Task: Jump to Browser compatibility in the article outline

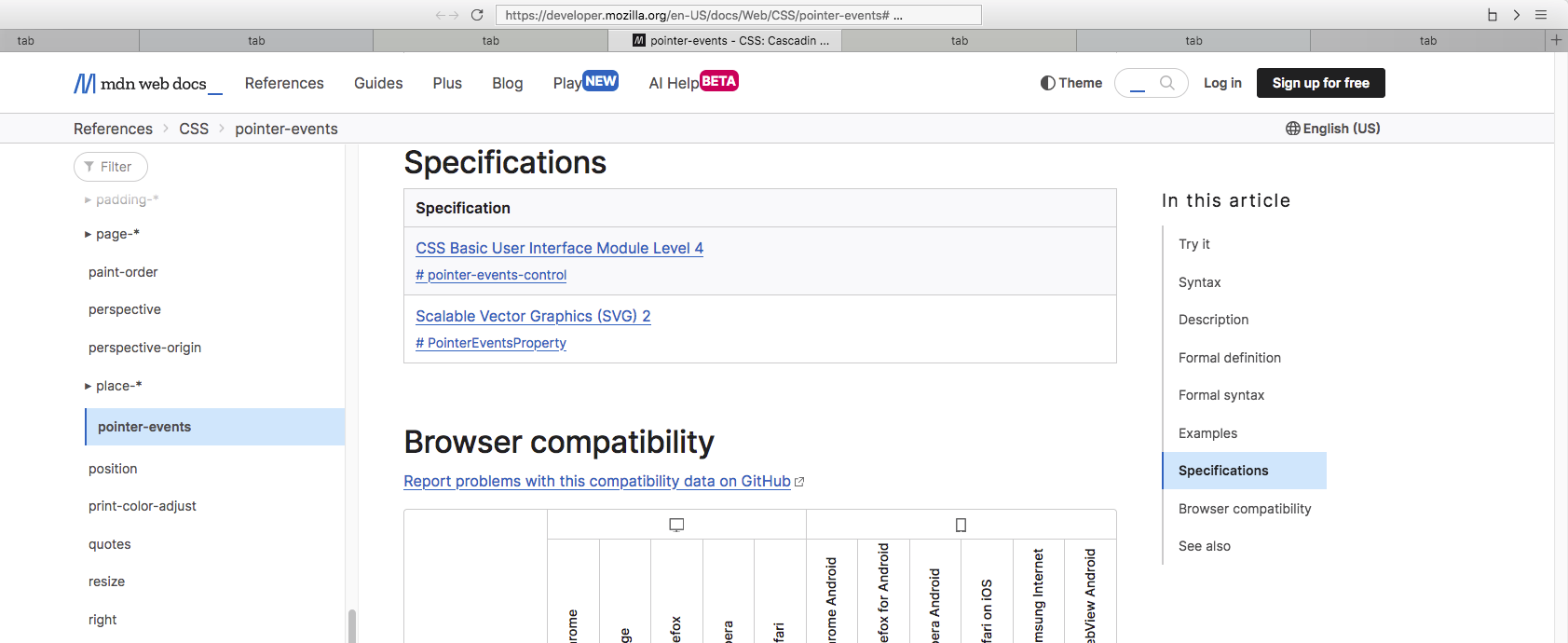Action: pos(1244,509)
